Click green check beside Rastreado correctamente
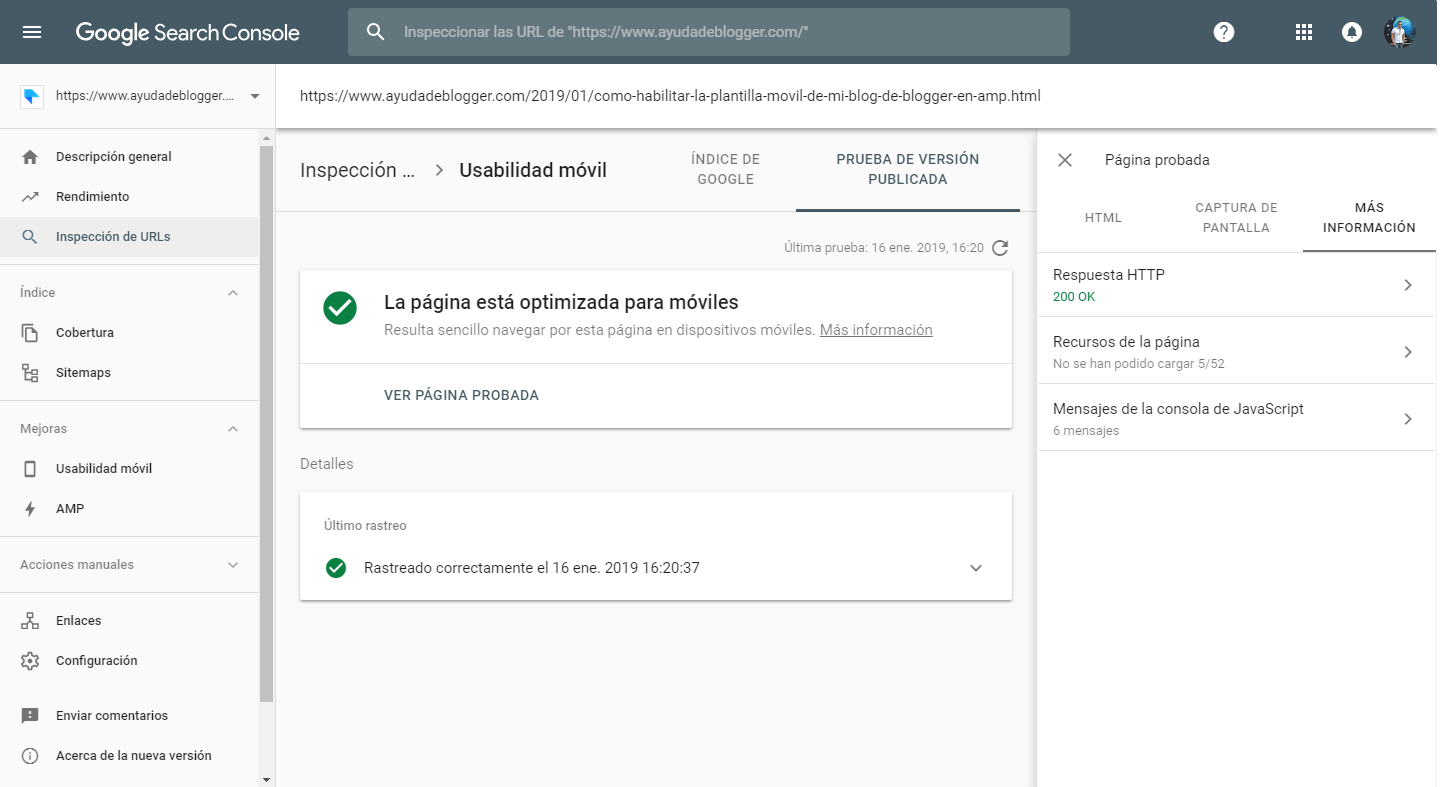 tap(336, 568)
